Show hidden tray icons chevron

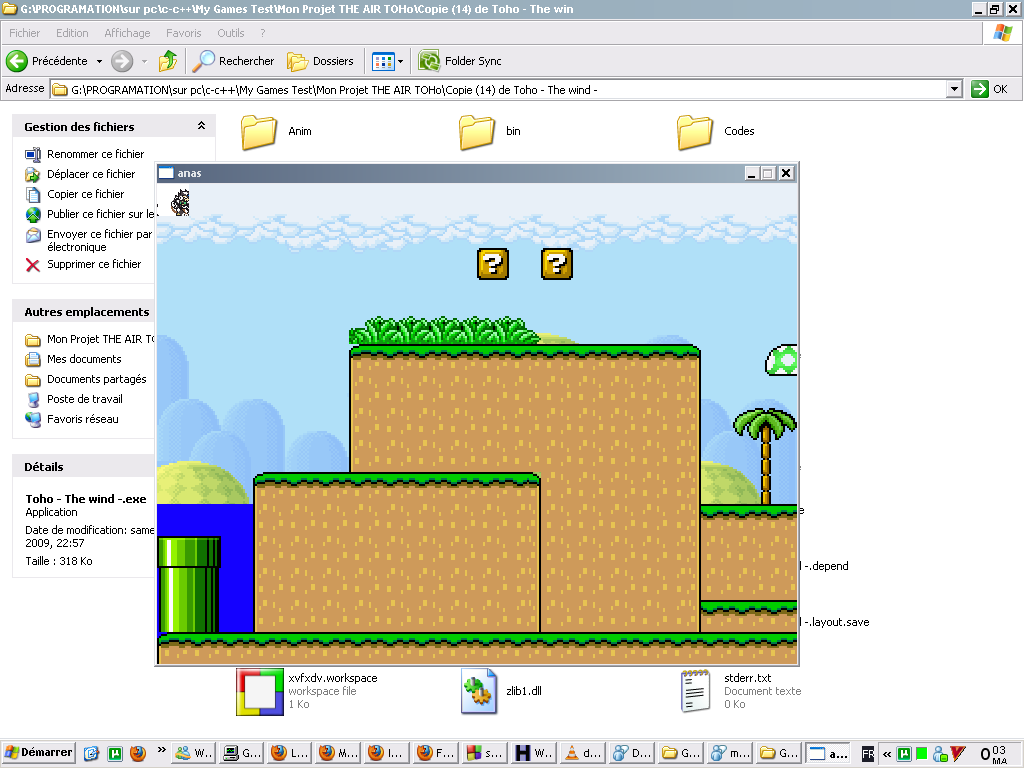coord(887,754)
